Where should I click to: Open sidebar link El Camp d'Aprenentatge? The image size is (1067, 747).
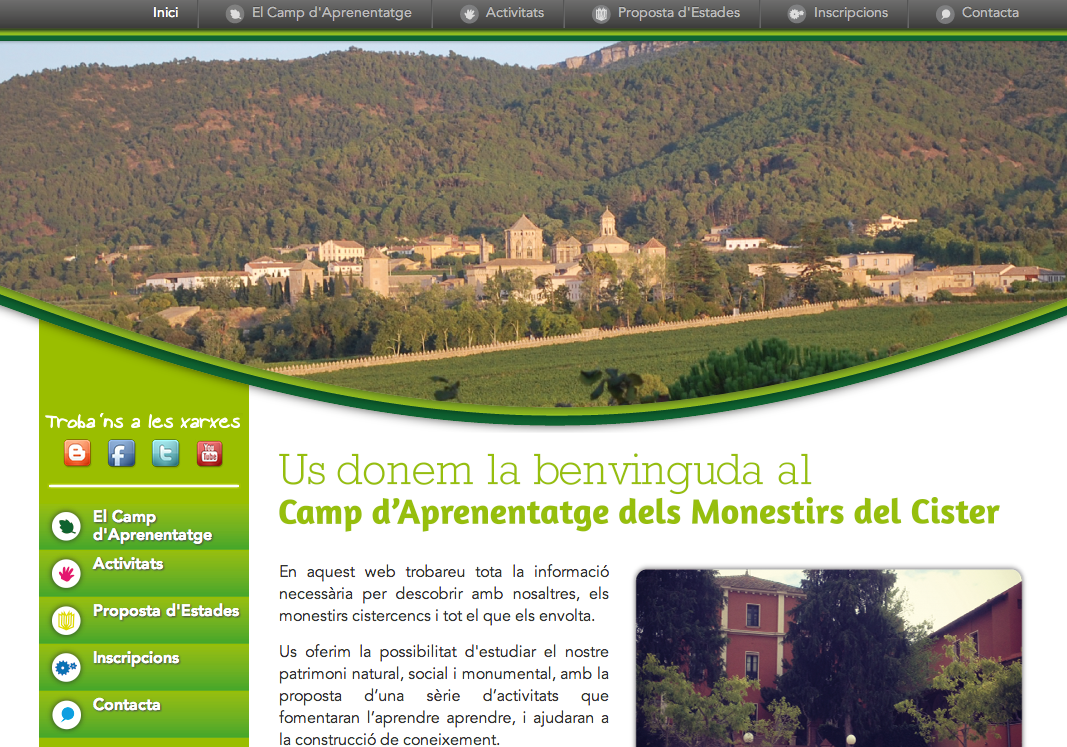(152, 526)
